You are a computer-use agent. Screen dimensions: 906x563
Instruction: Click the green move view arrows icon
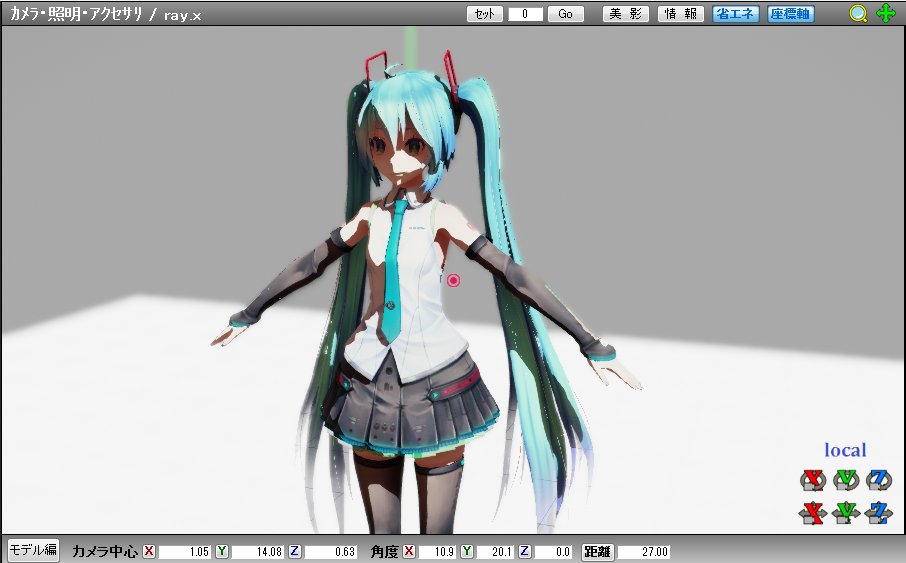point(885,13)
